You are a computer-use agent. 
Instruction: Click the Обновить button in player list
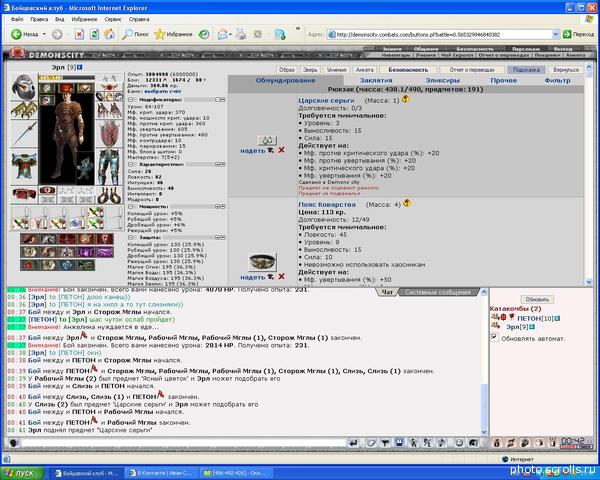coord(537,299)
